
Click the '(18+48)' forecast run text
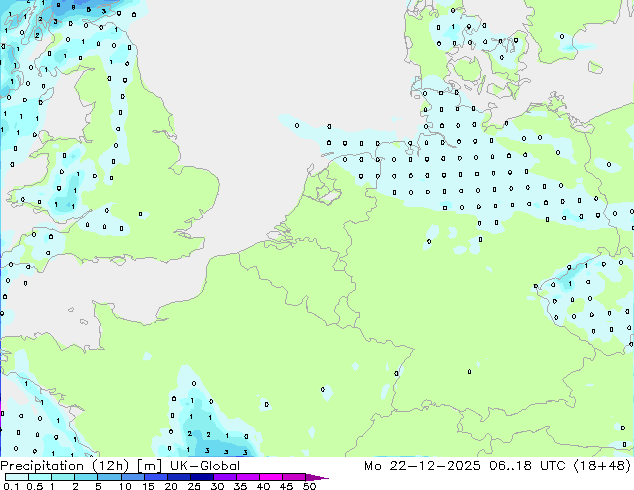click(602, 466)
